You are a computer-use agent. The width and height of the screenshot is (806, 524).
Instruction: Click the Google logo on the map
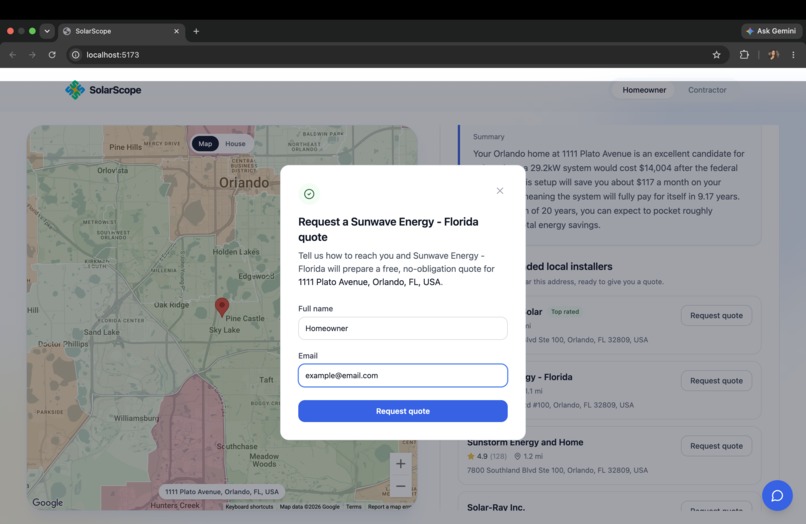(47, 502)
